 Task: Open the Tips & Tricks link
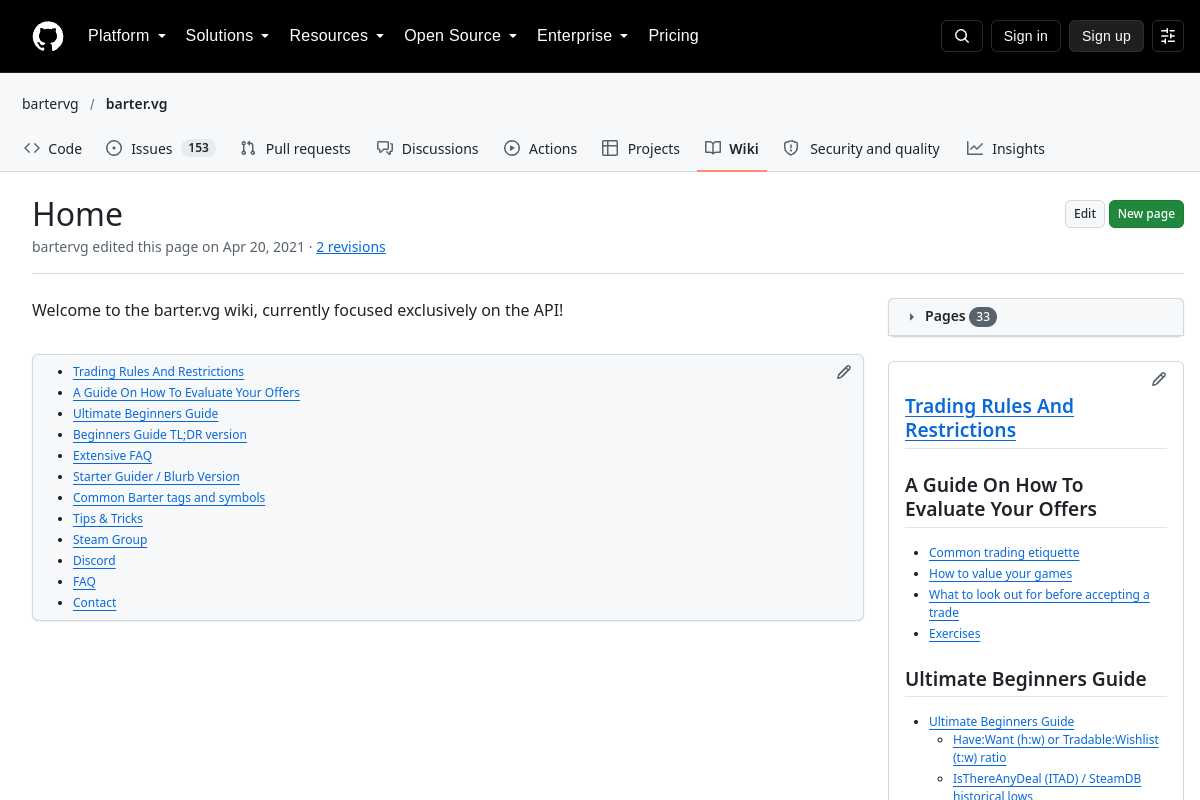point(108,519)
